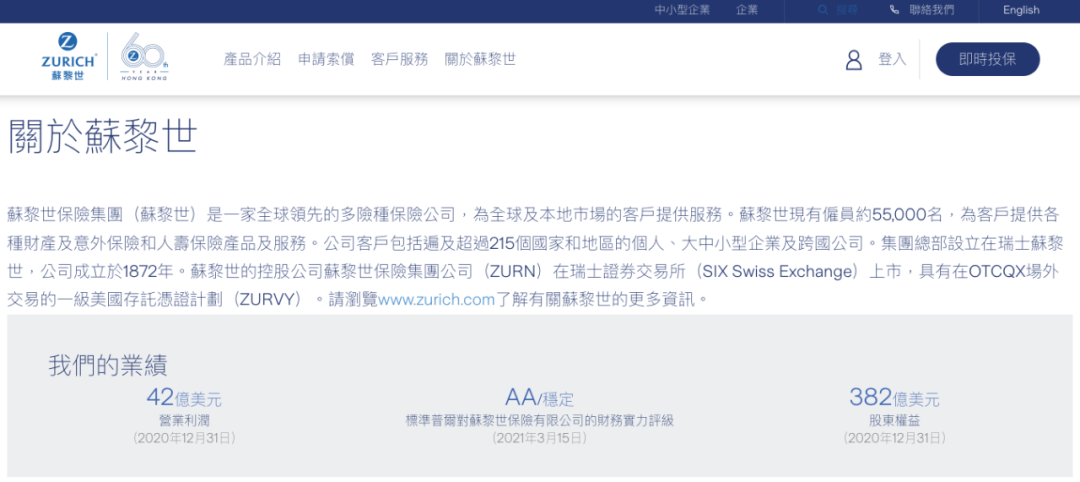This screenshot has width=1080, height=482.
Task: Open the 申請索償 menu
Action: tap(326, 59)
